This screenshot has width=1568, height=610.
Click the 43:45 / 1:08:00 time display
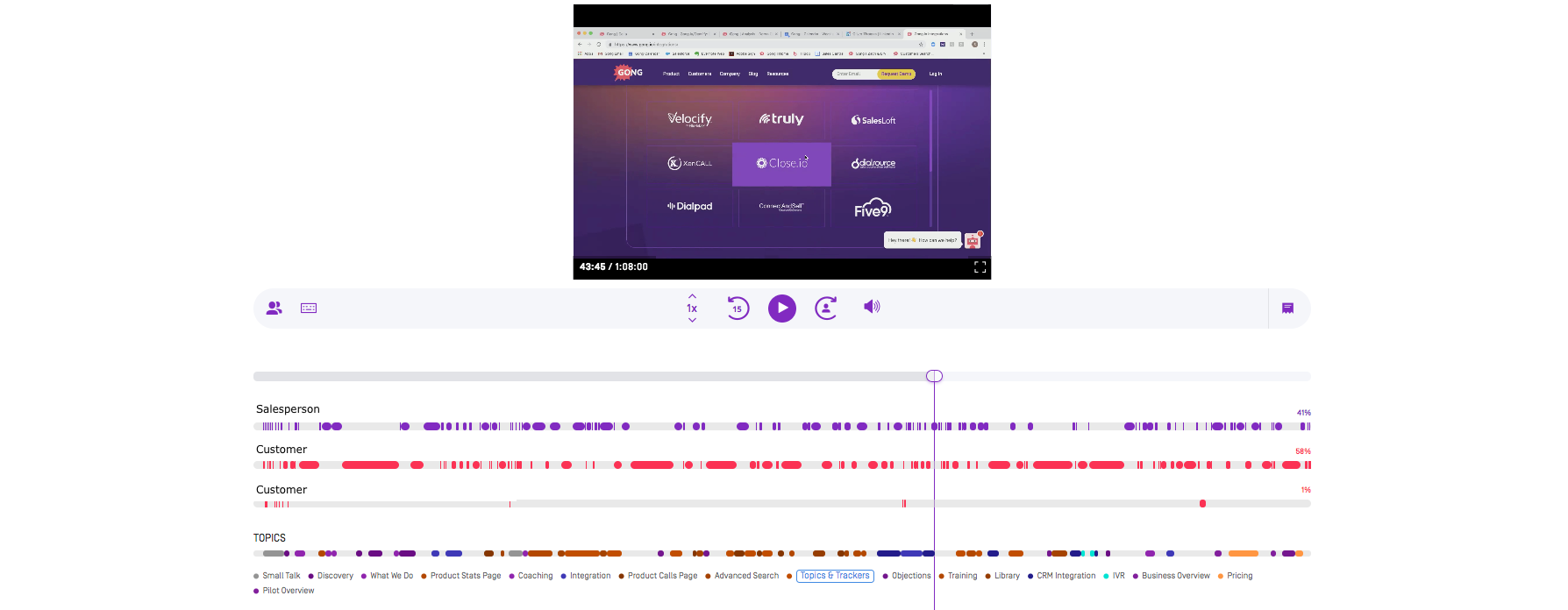point(614,266)
